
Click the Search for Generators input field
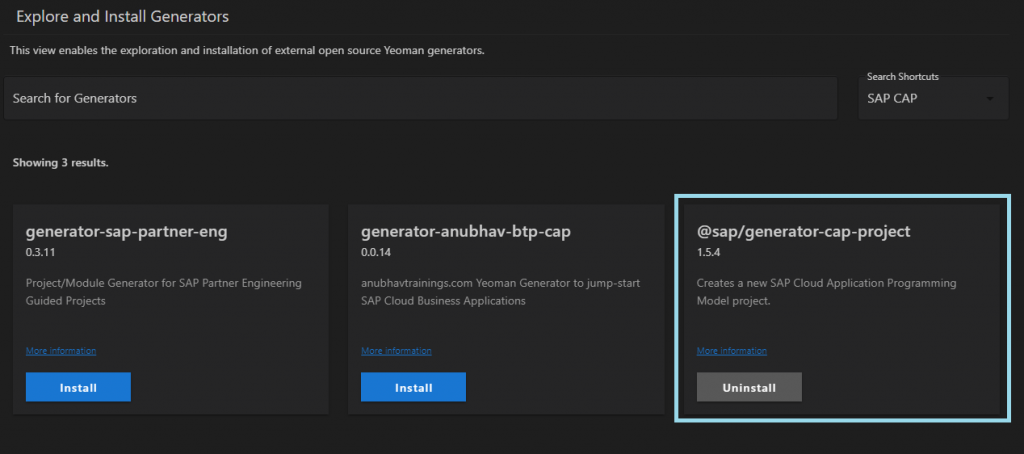421,99
